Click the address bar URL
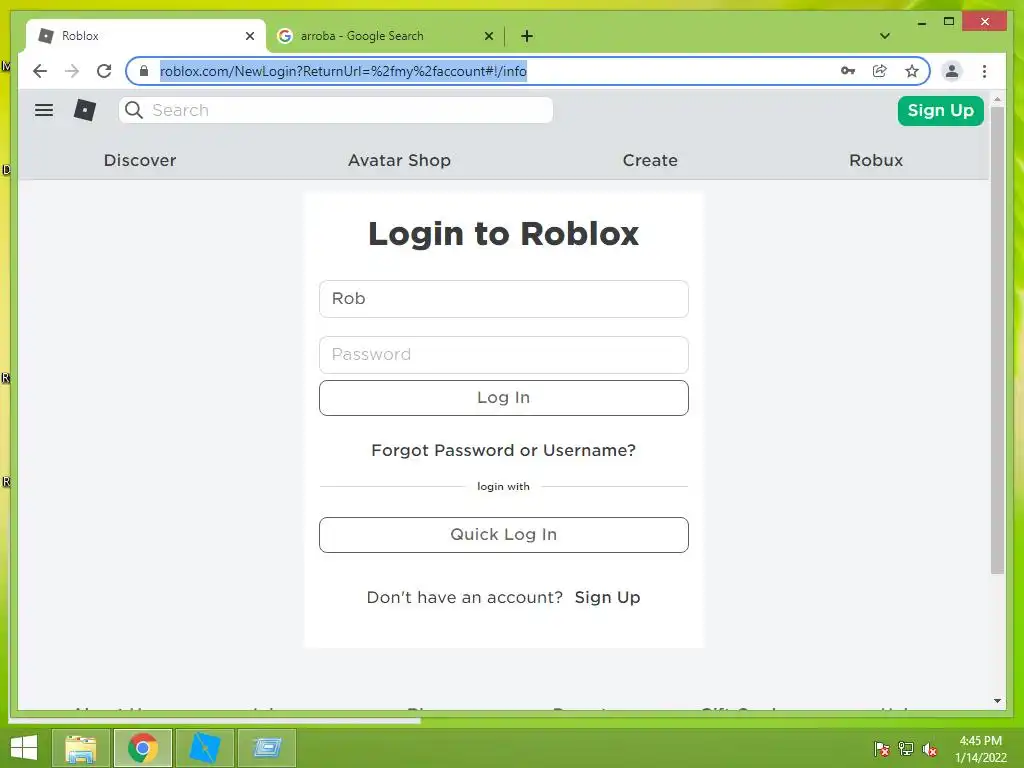 click(x=344, y=71)
